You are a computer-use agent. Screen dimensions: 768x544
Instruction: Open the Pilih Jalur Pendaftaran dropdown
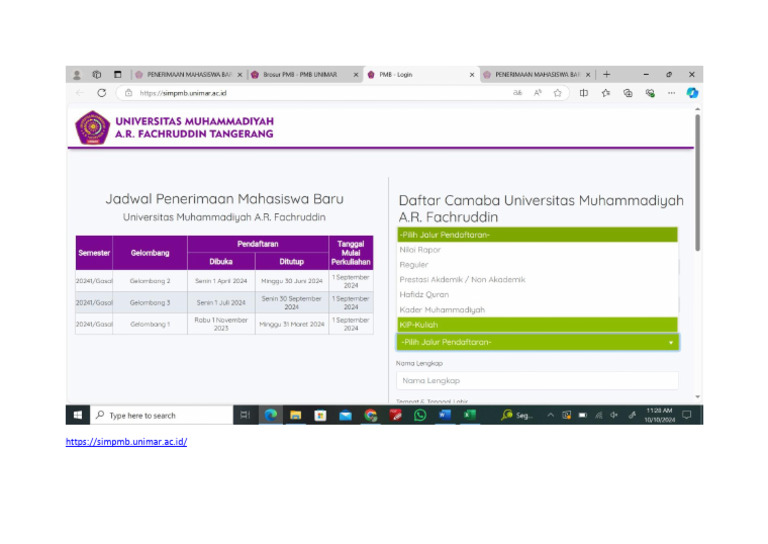[x=537, y=342]
